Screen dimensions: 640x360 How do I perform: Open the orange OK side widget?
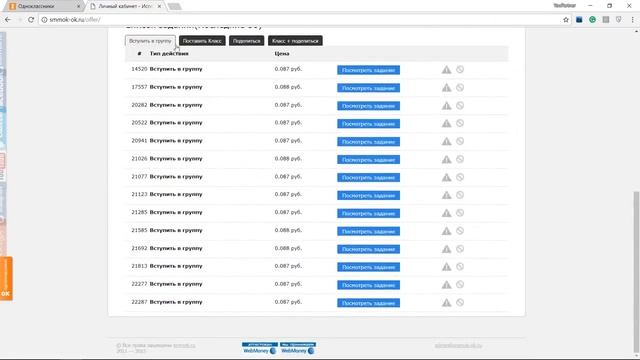tap(6, 278)
